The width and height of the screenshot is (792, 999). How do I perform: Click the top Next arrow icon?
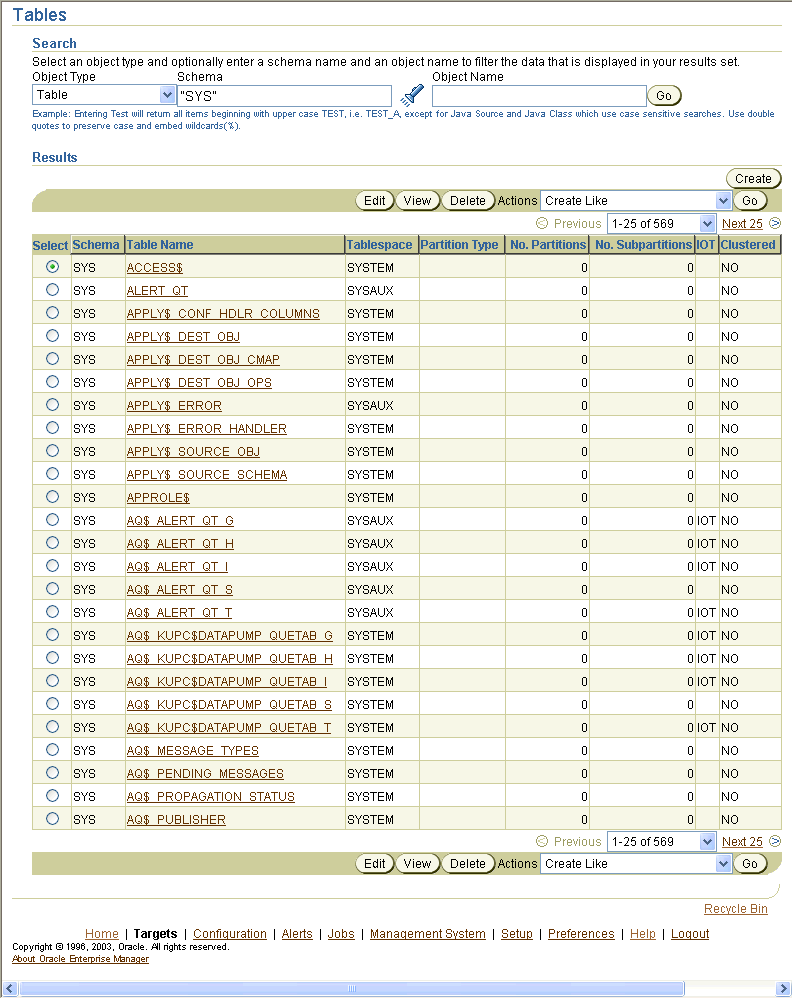(x=775, y=224)
